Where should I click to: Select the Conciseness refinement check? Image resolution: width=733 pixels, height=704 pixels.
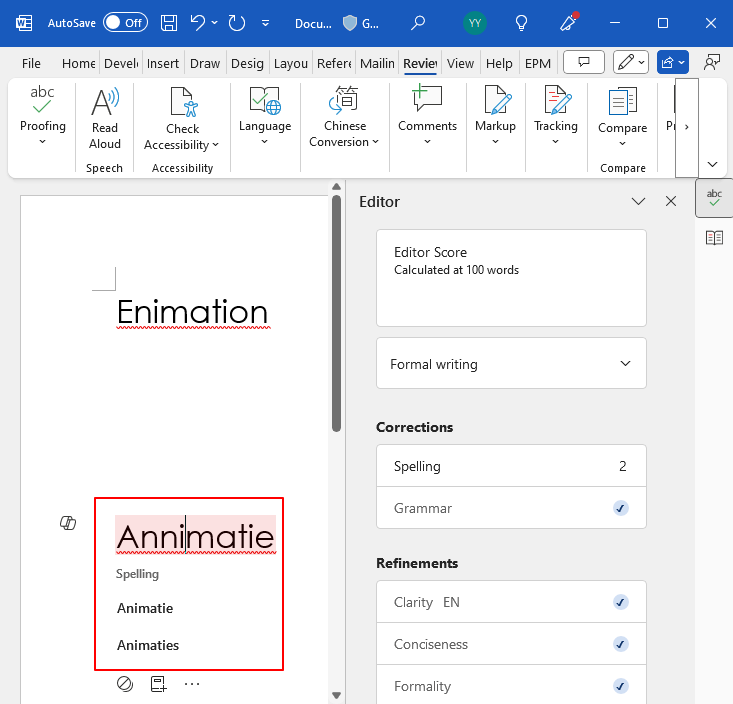(x=620, y=644)
